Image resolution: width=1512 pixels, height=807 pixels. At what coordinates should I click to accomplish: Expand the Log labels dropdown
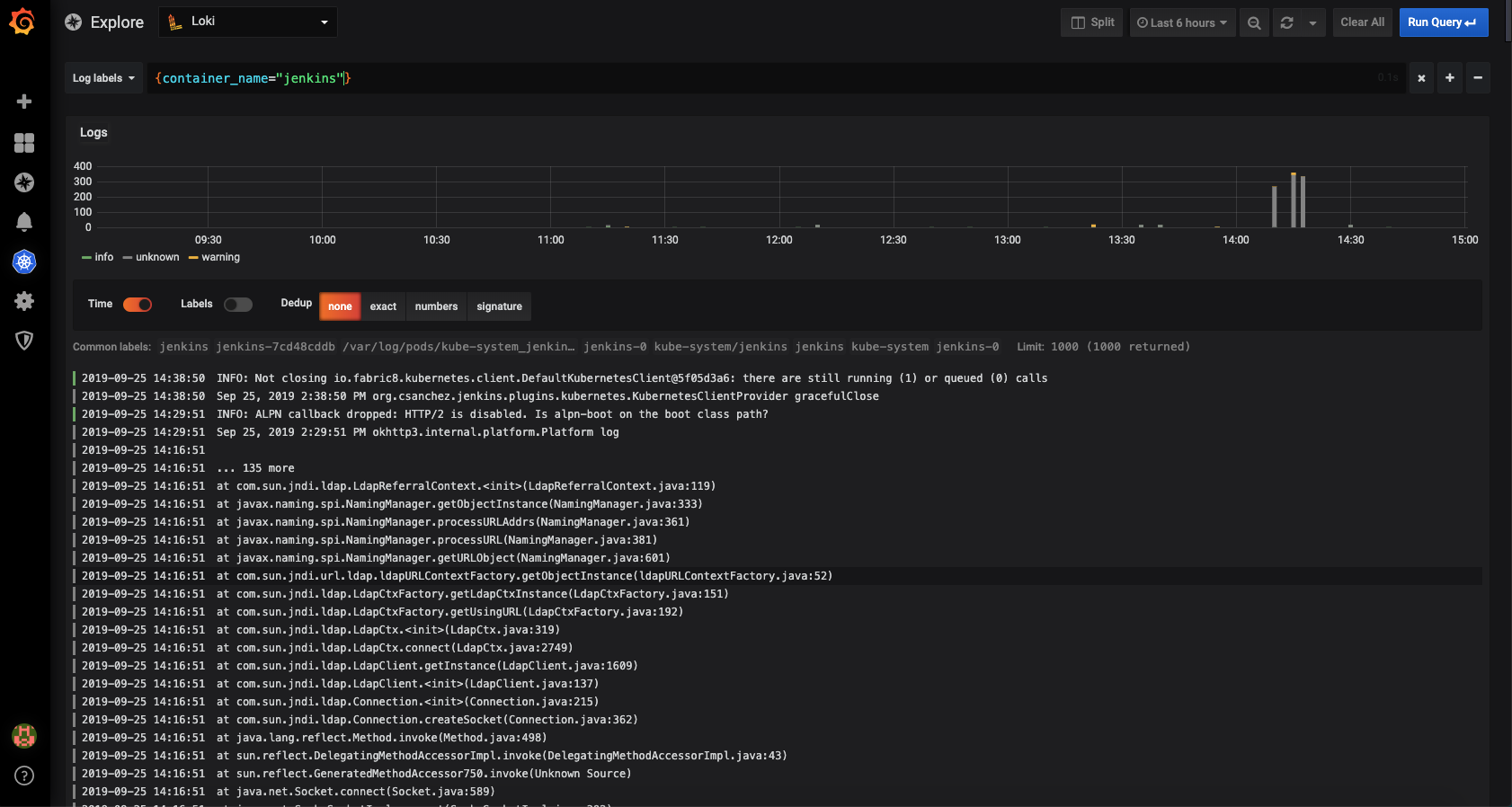point(103,78)
